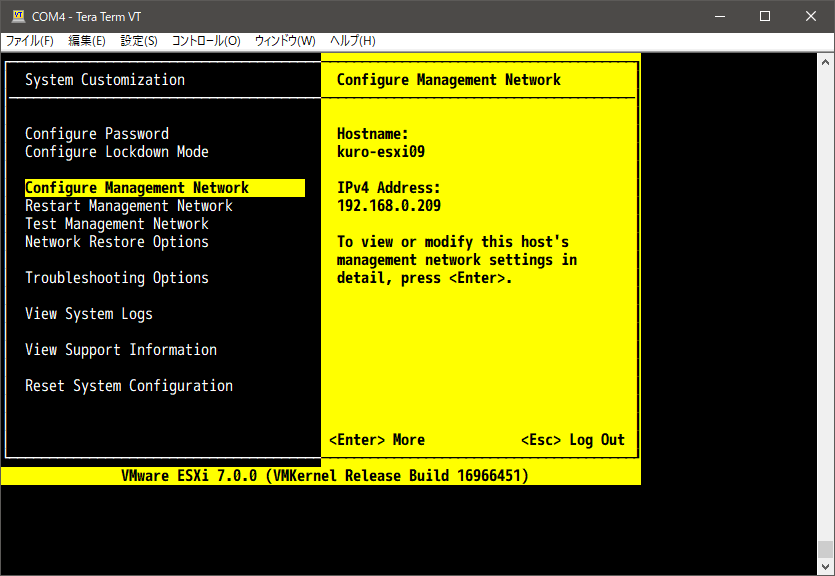The width and height of the screenshot is (835, 576).
Task: Select Reset System Configuration
Action: click(x=129, y=386)
